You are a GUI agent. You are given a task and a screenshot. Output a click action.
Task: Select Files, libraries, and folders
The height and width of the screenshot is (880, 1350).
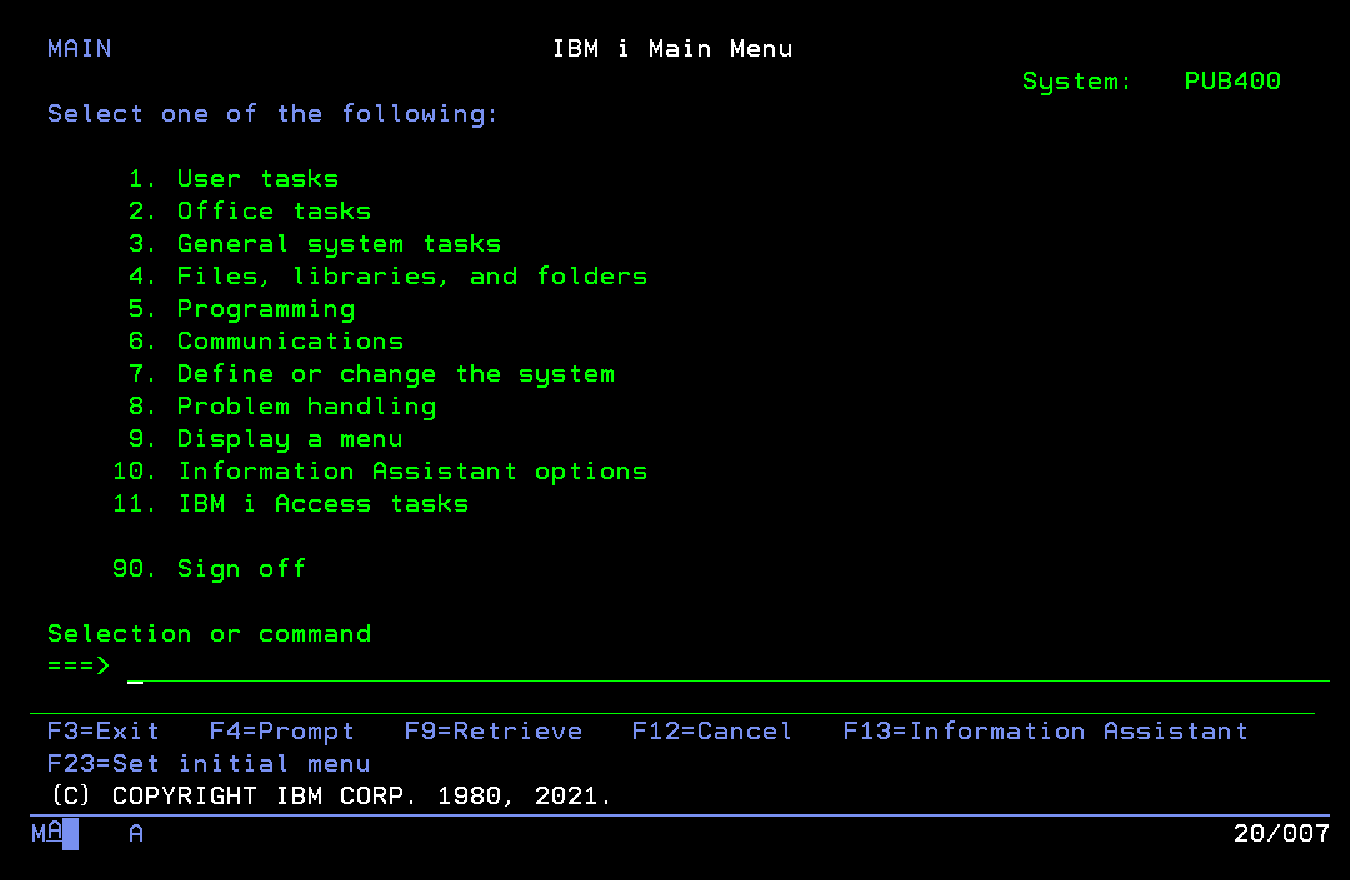(x=411, y=276)
